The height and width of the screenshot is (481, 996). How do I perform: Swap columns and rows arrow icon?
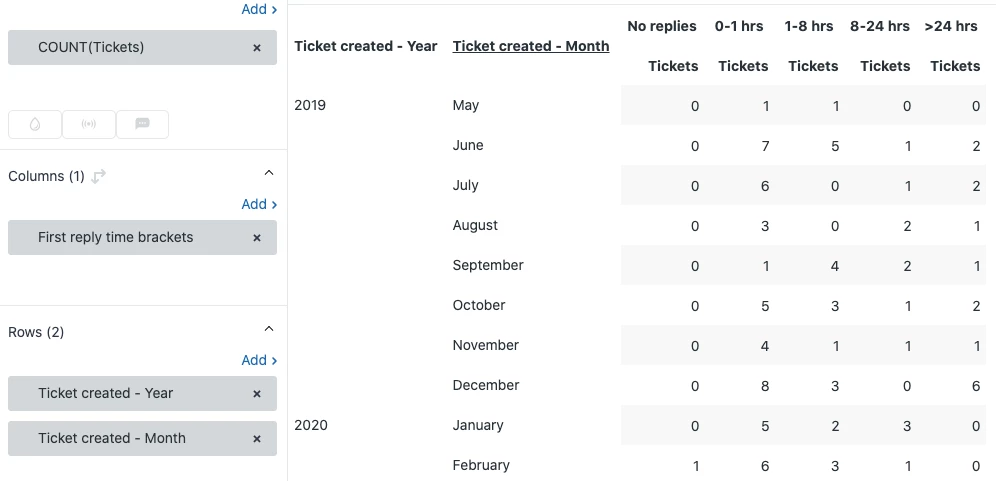pos(98,176)
